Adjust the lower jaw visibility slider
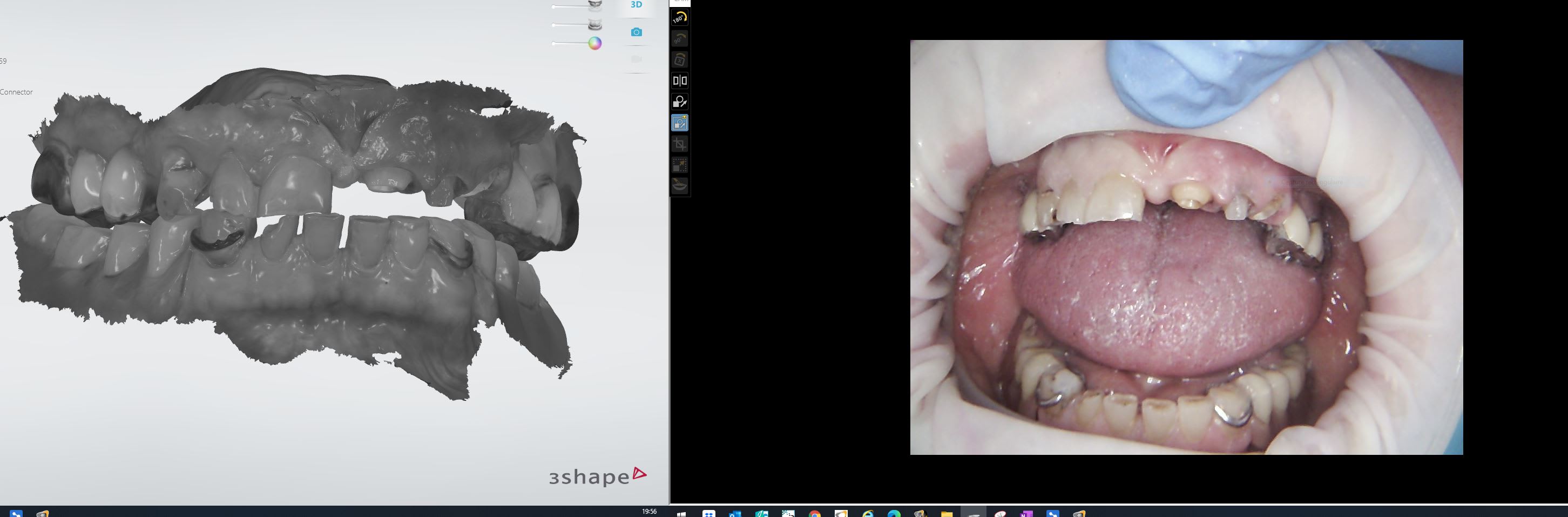The width and height of the screenshot is (1568, 517). tap(594, 25)
